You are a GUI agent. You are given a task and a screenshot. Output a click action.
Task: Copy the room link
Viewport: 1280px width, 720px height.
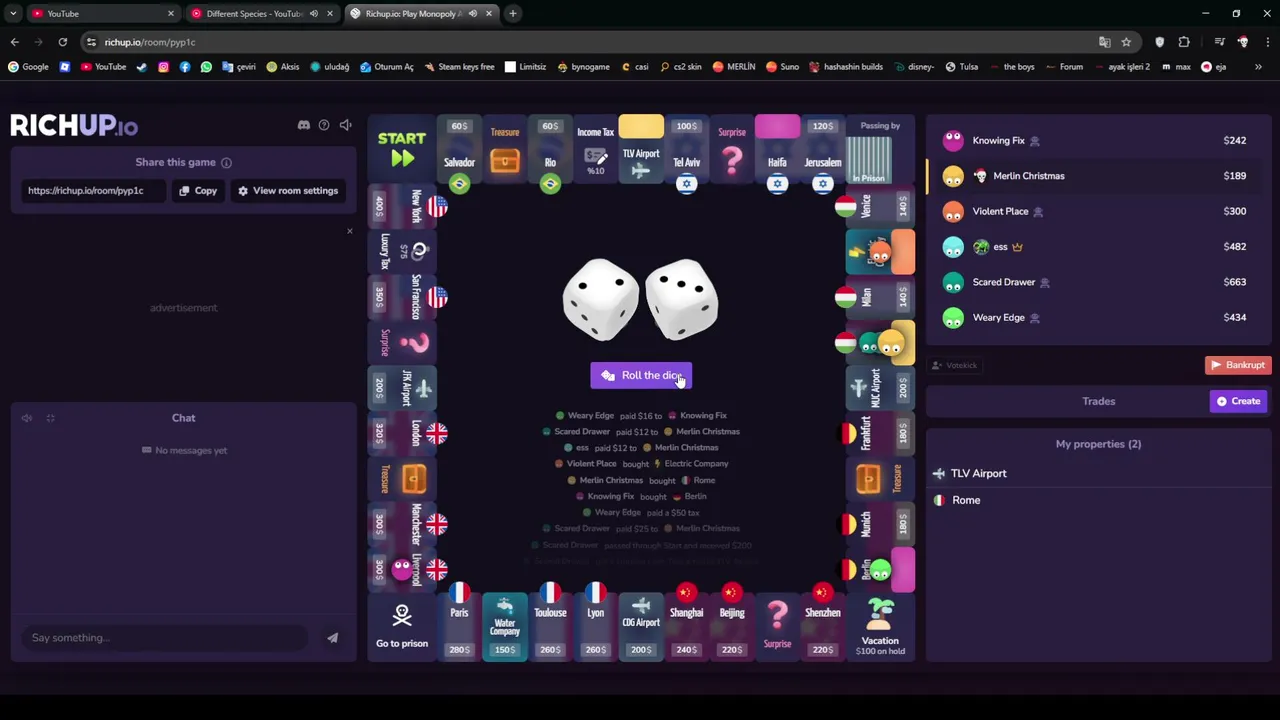click(198, 191)
